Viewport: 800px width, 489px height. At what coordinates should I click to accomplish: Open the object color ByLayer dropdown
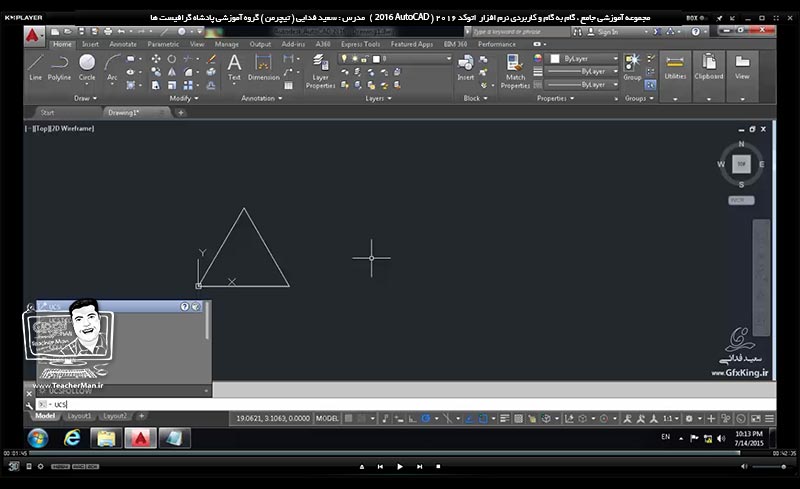click(583, 59)
